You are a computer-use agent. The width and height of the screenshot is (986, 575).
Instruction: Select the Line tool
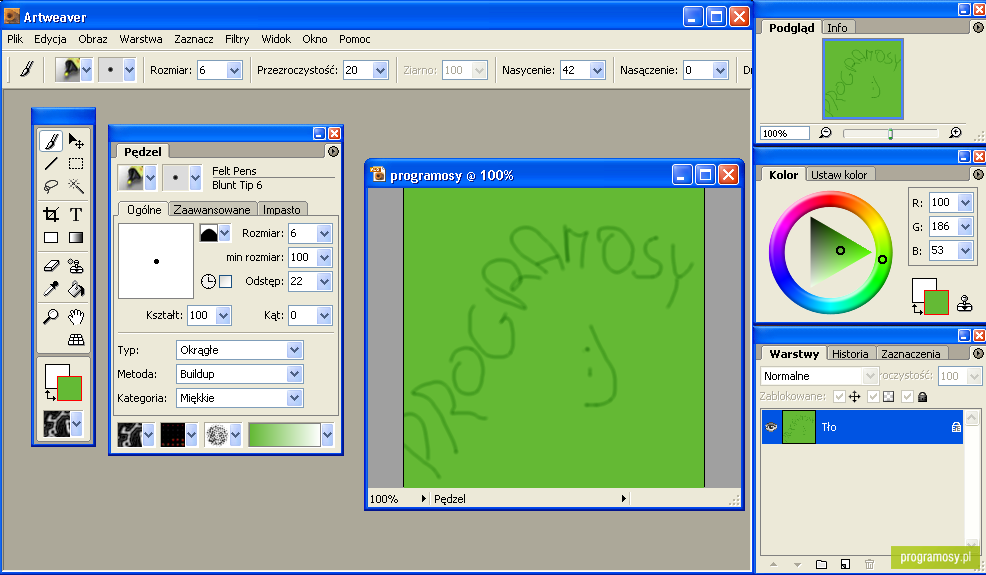pyautogui.click(x=51, y=164)
